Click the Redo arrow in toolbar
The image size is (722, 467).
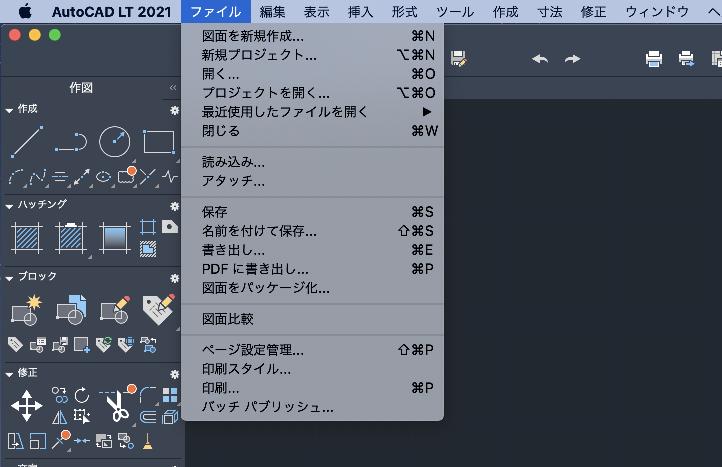point(572,59)
